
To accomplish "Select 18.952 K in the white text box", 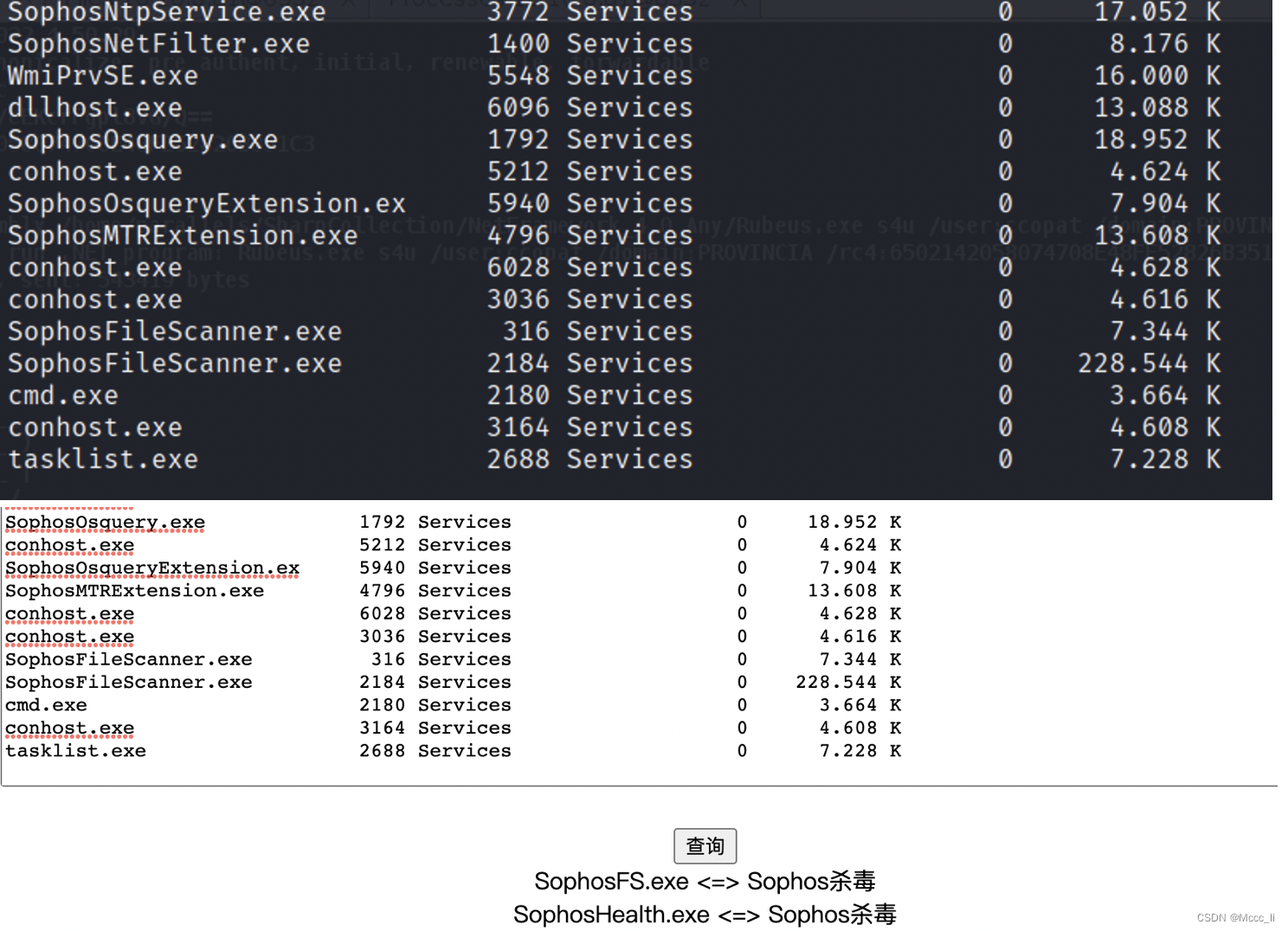I will click(x=854, y=523).
